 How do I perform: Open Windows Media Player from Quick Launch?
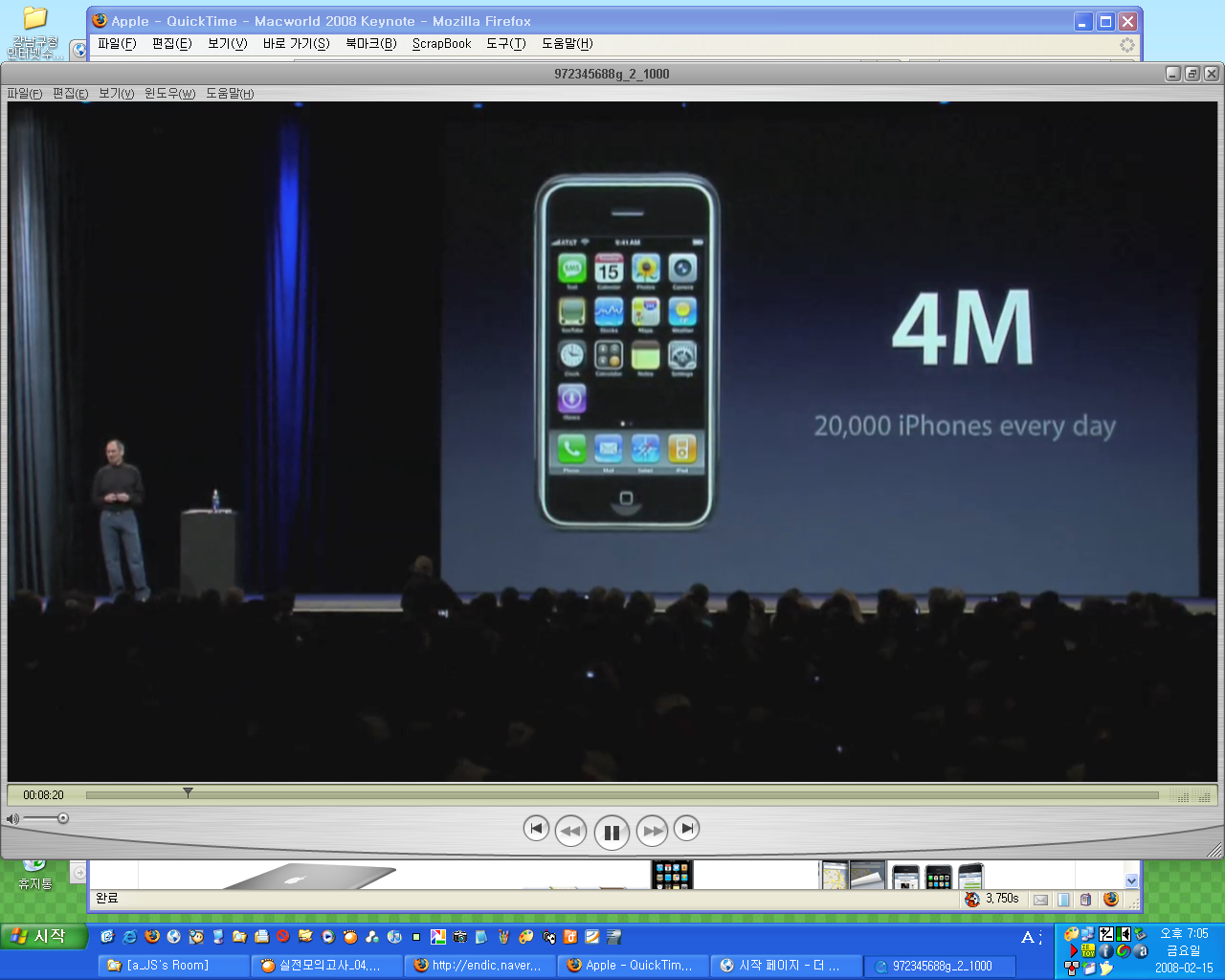point(328,937)
